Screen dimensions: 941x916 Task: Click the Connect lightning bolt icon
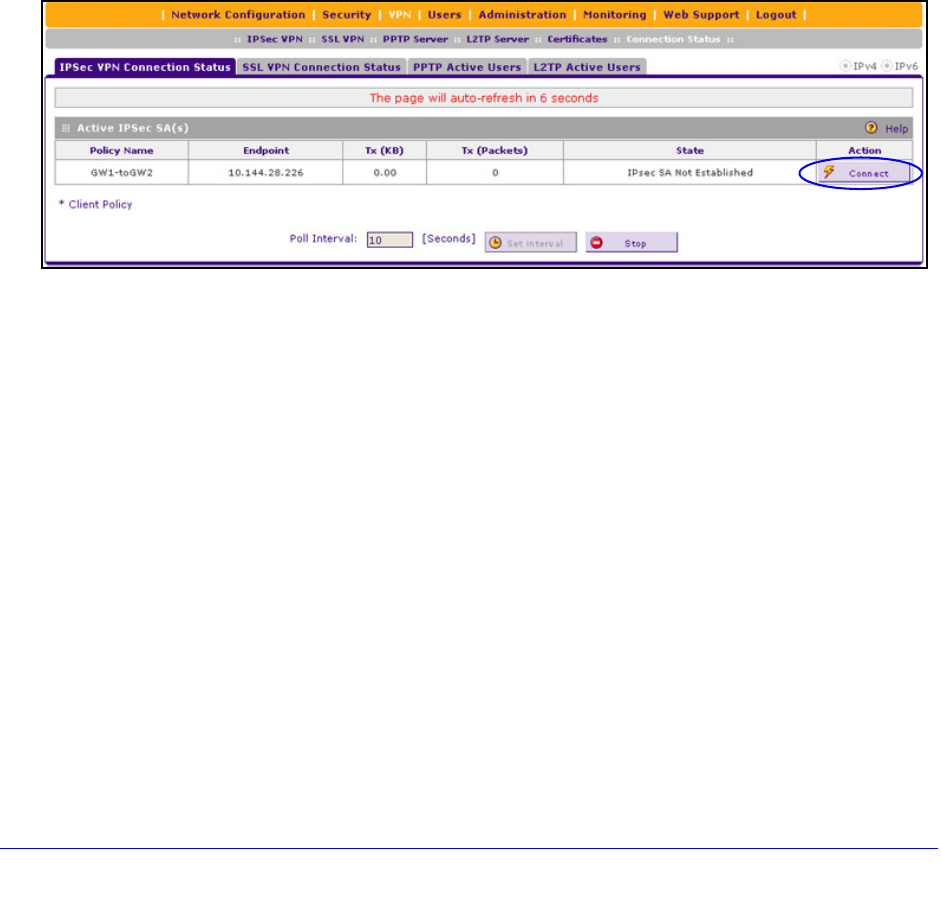point(829,172)
